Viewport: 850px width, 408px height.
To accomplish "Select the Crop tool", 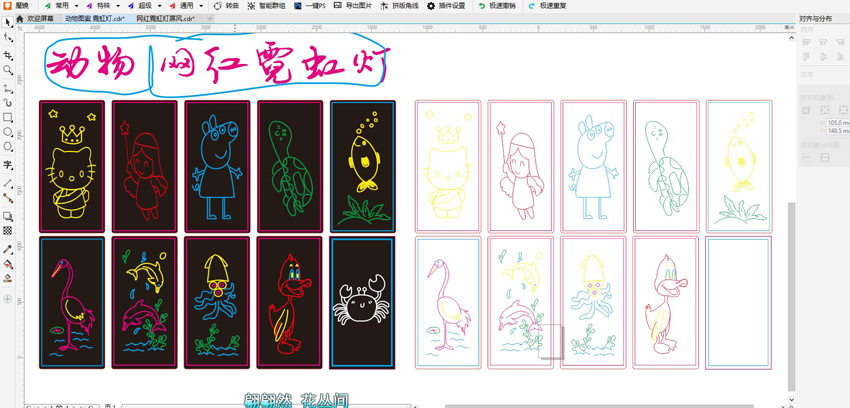I will point(8,55).
